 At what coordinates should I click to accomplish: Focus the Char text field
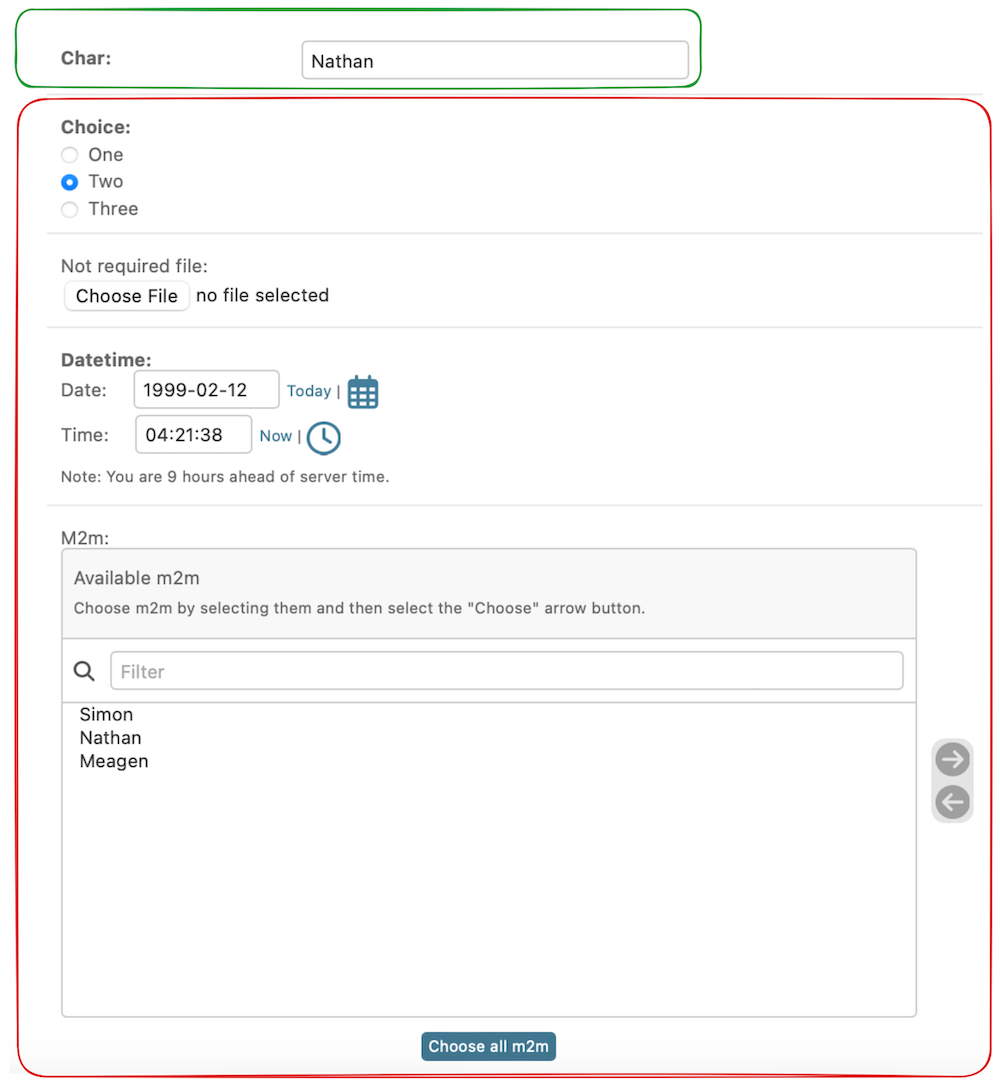(494, 61)
